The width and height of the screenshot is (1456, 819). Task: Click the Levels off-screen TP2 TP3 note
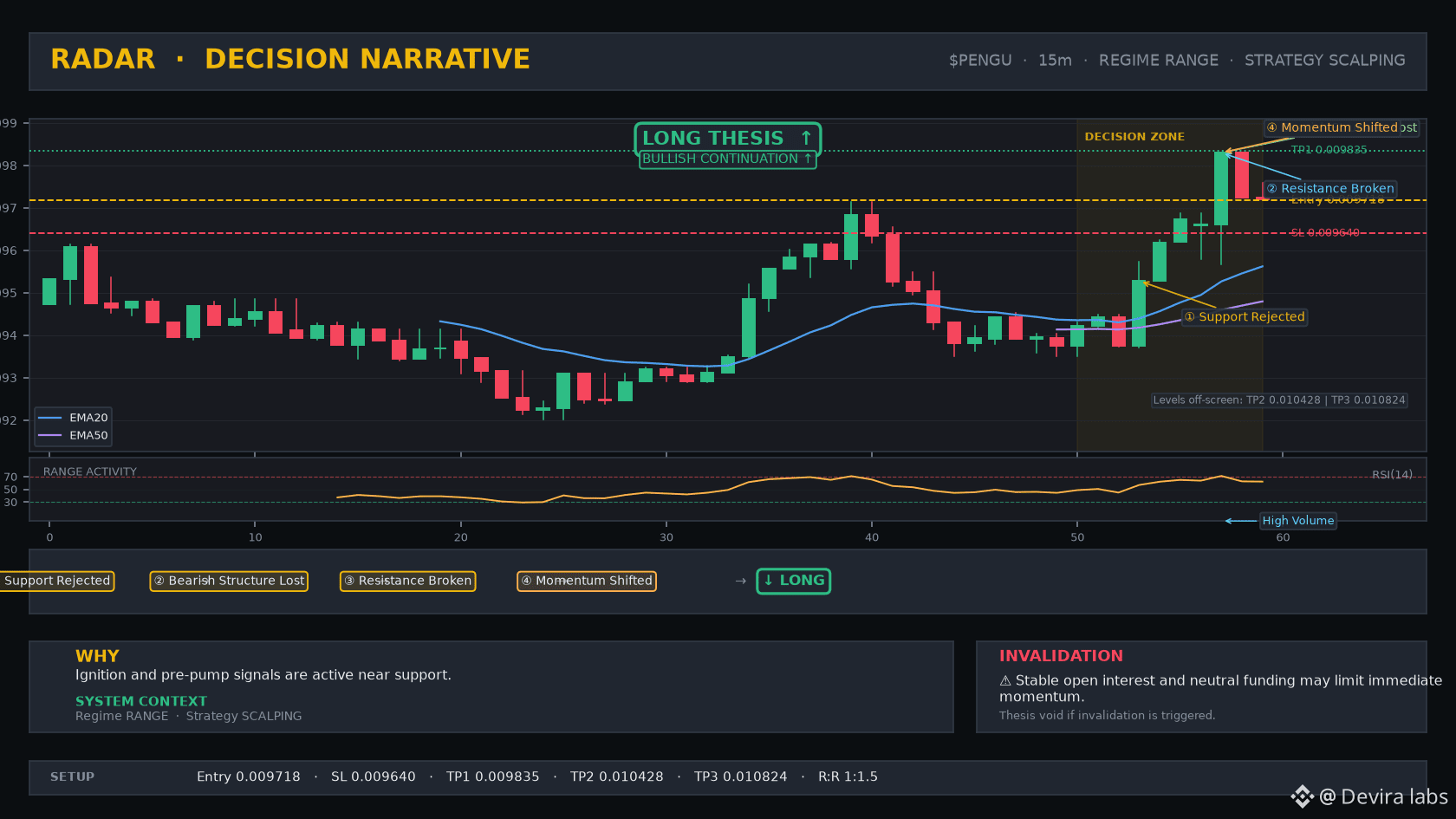[1279, 400]
